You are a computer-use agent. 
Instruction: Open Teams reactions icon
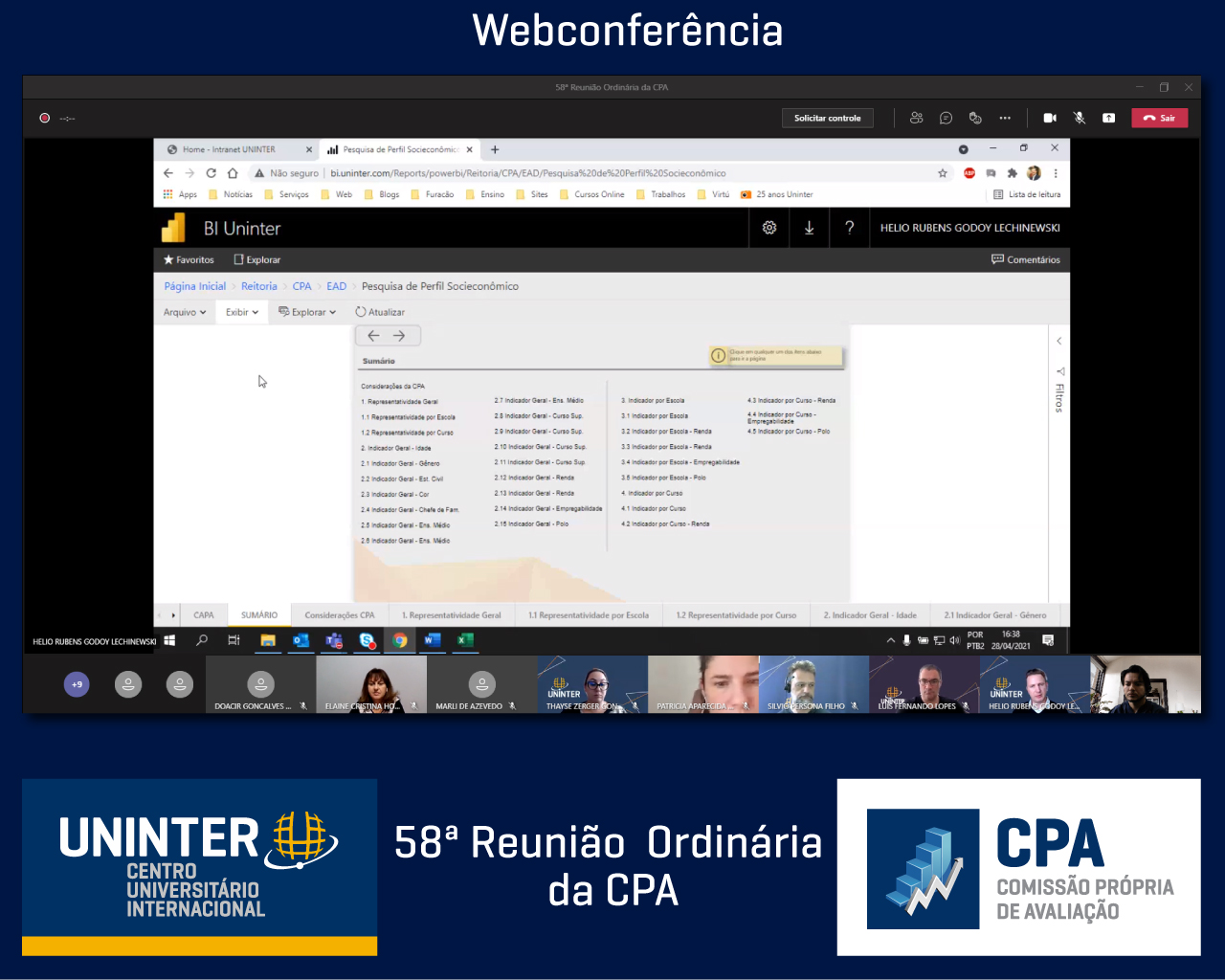point(975,118)
